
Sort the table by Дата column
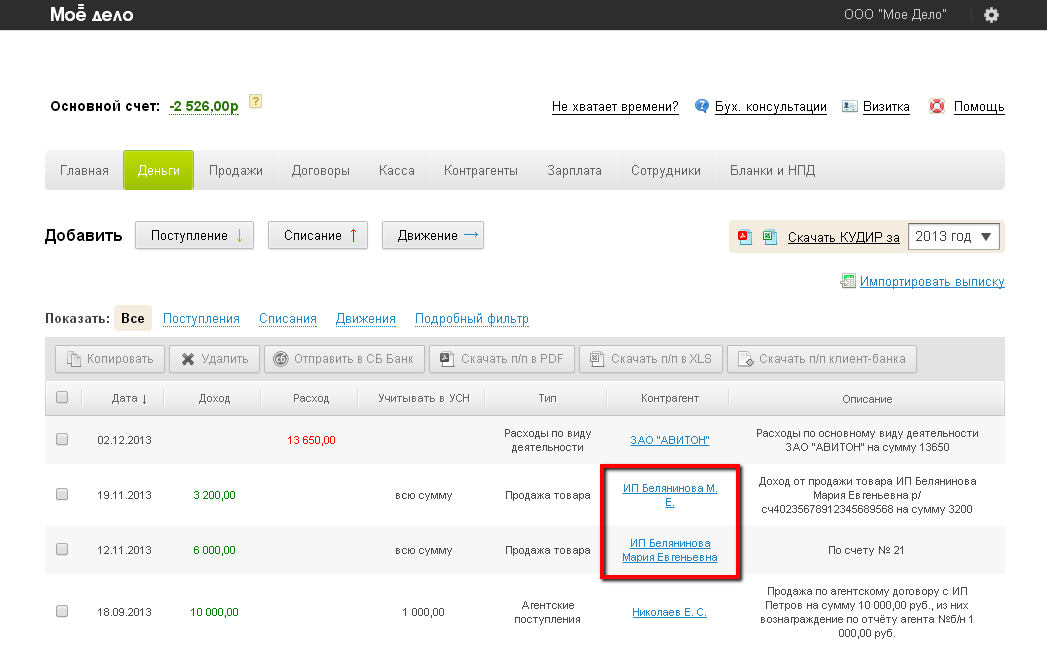pos(129,398)
